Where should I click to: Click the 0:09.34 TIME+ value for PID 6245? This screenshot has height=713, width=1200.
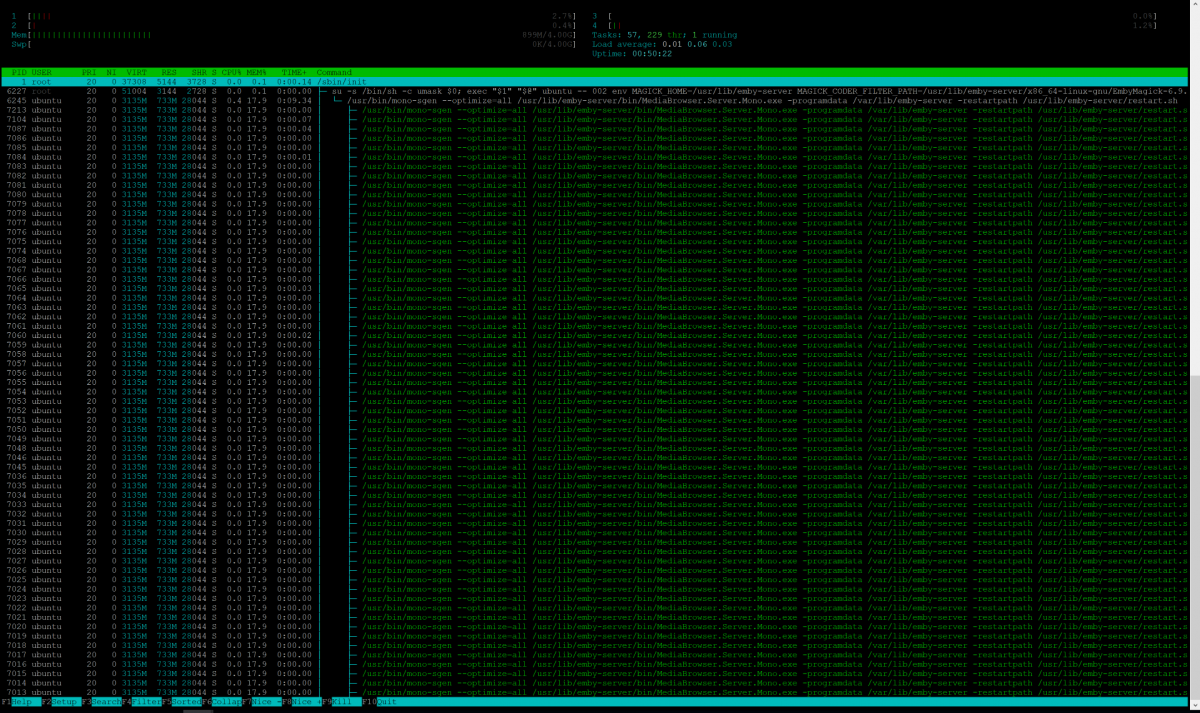click(x=294, y=101)
